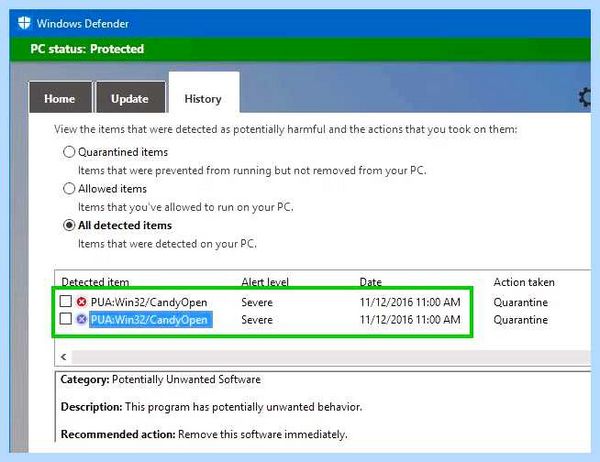Click 'Items that you've allowed to run' description
Screen dimensions: 600x462
point(186,207)
